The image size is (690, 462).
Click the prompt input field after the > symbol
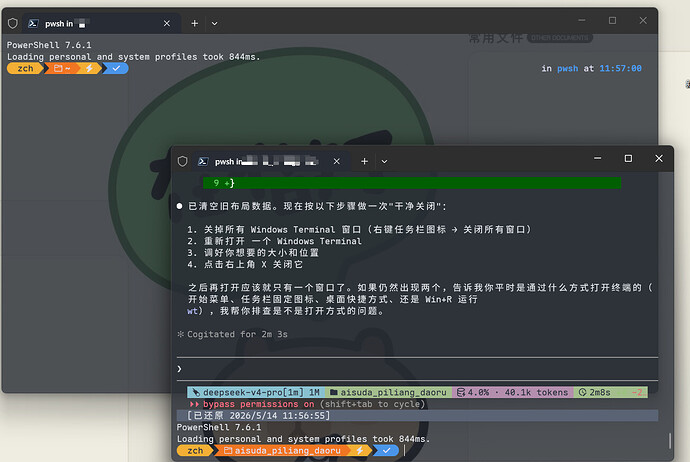click(x=417, y=369)
